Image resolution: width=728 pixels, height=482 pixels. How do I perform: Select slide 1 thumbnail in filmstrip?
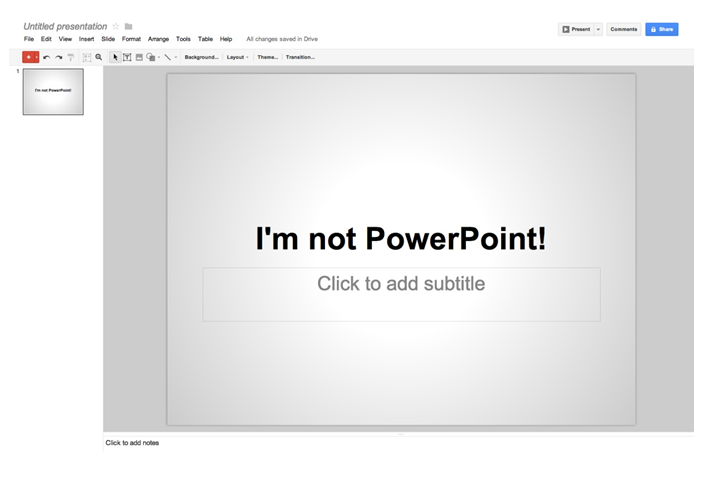(x=53, y=91)
